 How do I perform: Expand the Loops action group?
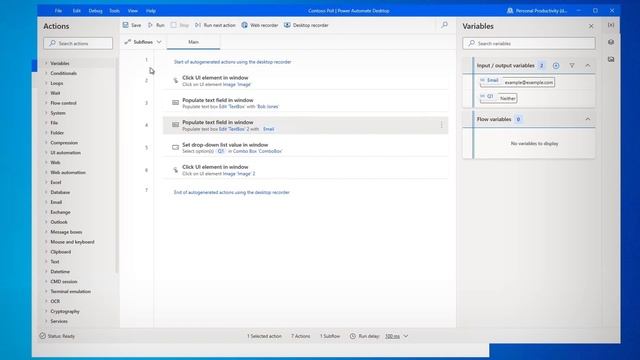(x=46, y=83)
